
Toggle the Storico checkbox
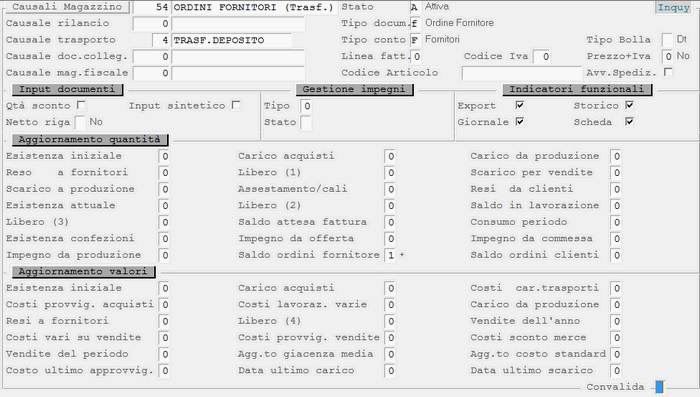[x=629, y=105]
